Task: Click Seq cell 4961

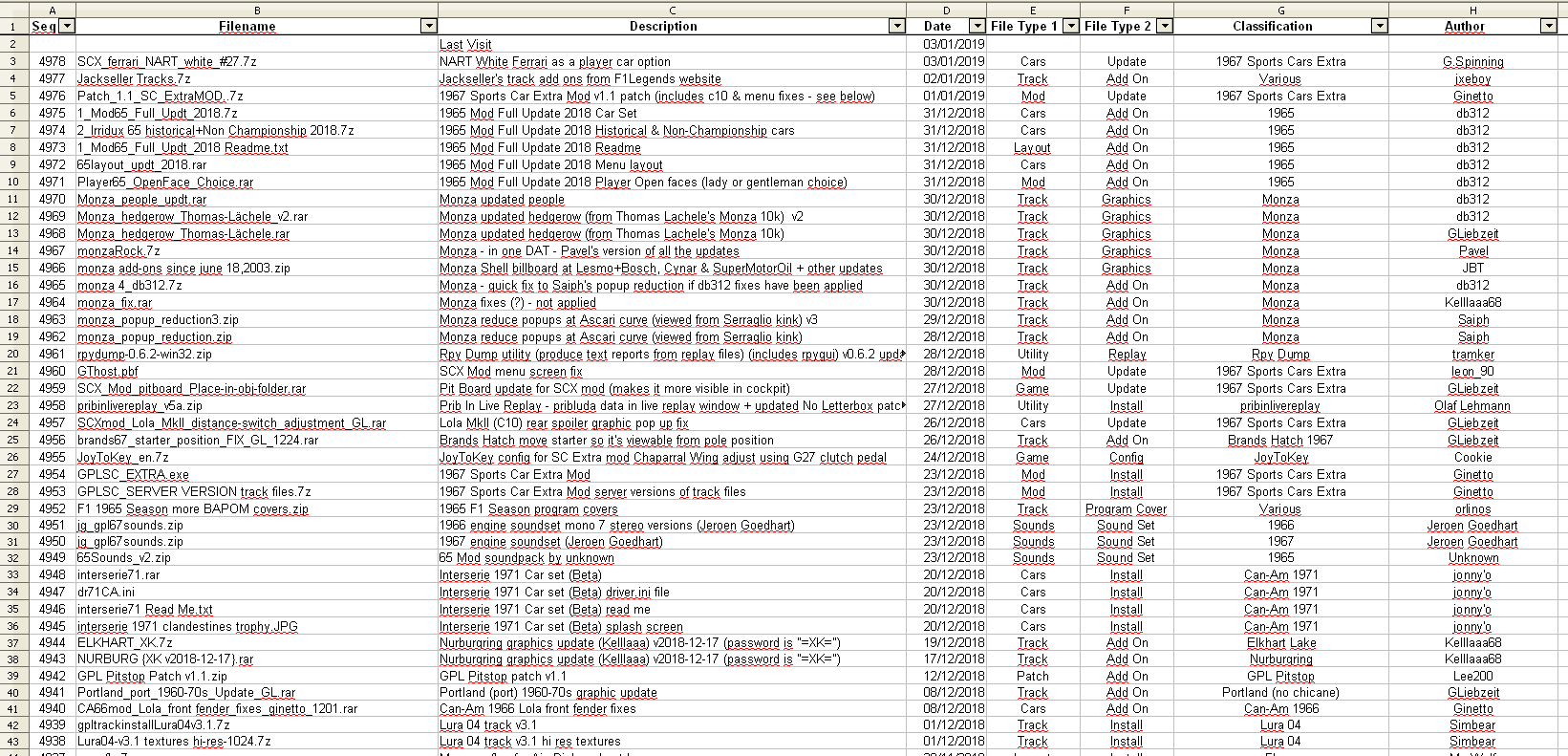Action: (53, 354)
